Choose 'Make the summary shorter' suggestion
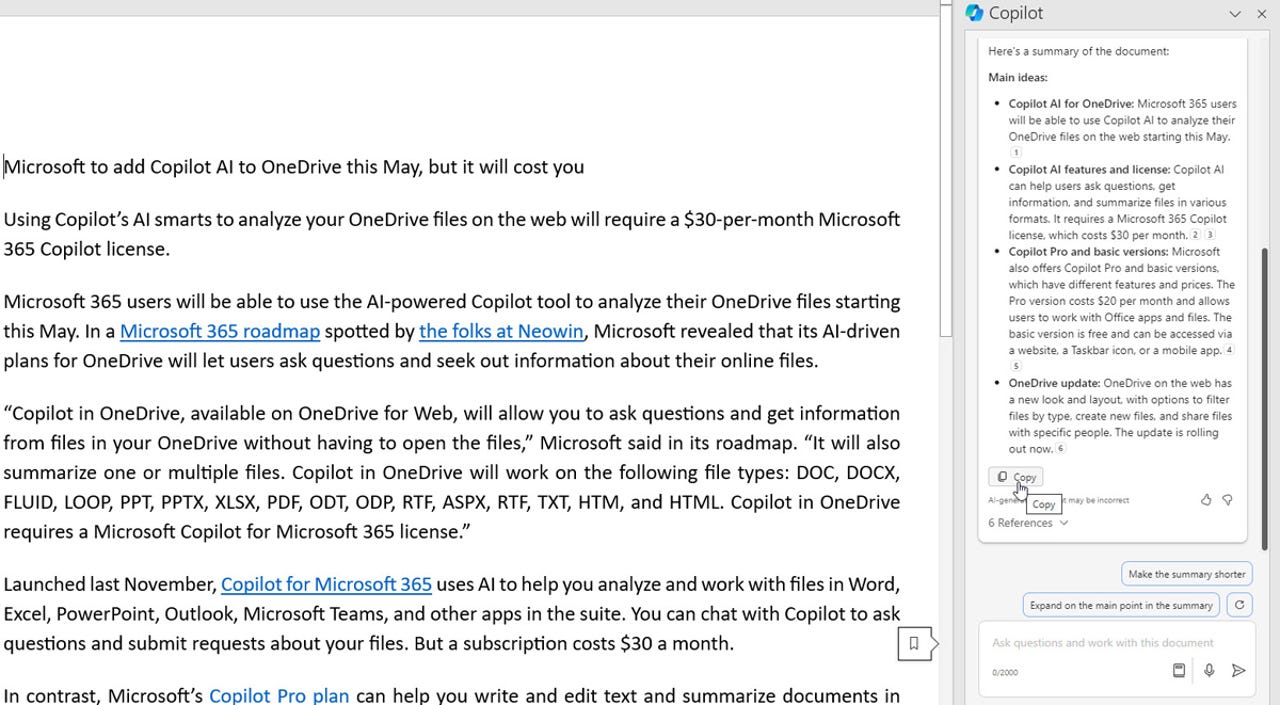Image resolution: width=1280 pixels, height=705 pixels. click(1187, 574)
